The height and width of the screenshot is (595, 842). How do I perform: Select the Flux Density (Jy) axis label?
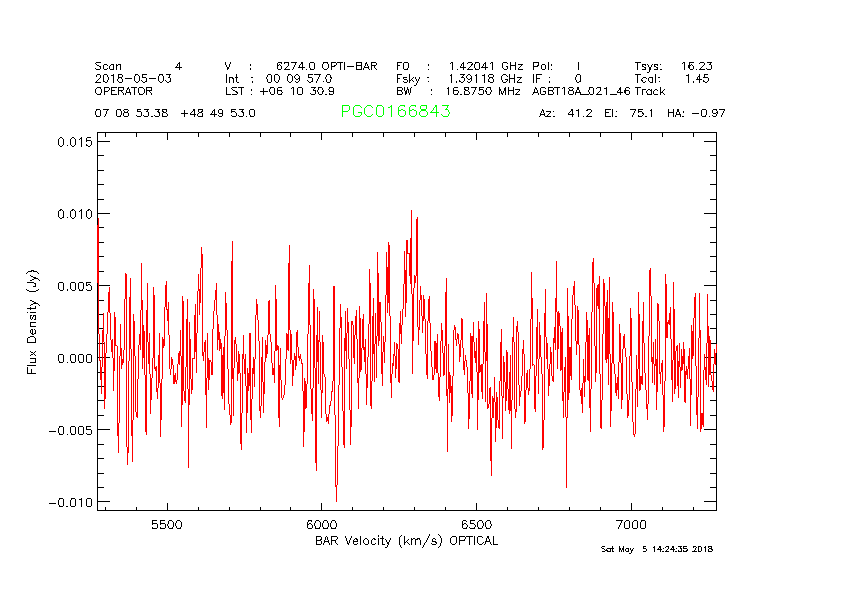pyautogui.click(x=33, y=321)
